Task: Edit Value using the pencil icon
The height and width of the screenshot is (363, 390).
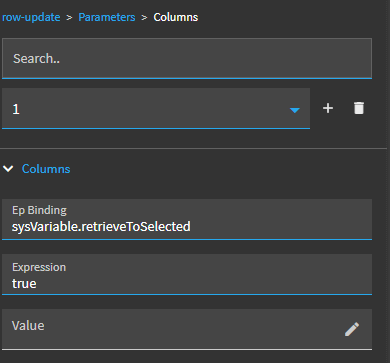Action: pyautogui.click(x=352, y=329)
